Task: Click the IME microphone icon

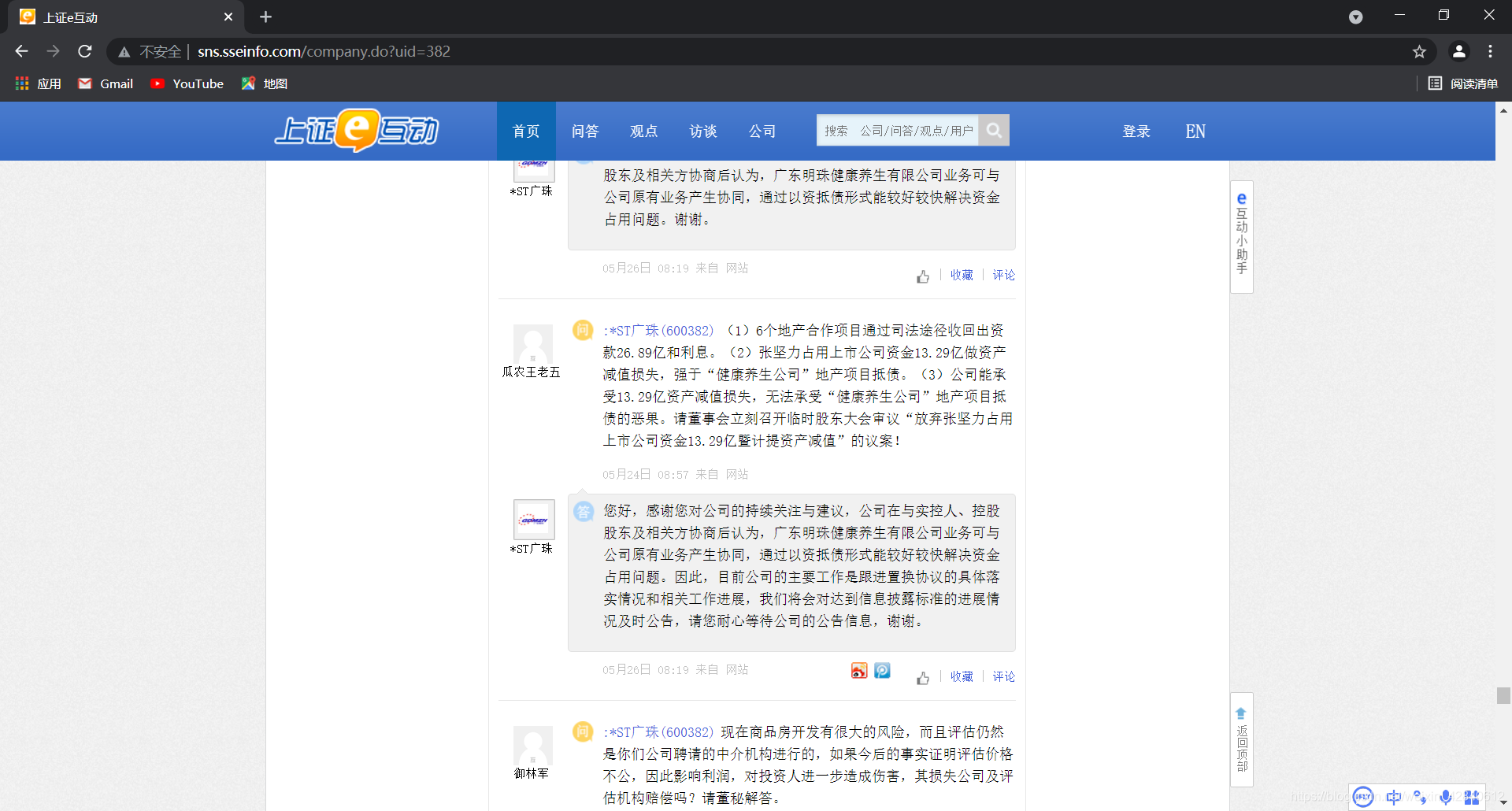Action: click(1446, 798)
